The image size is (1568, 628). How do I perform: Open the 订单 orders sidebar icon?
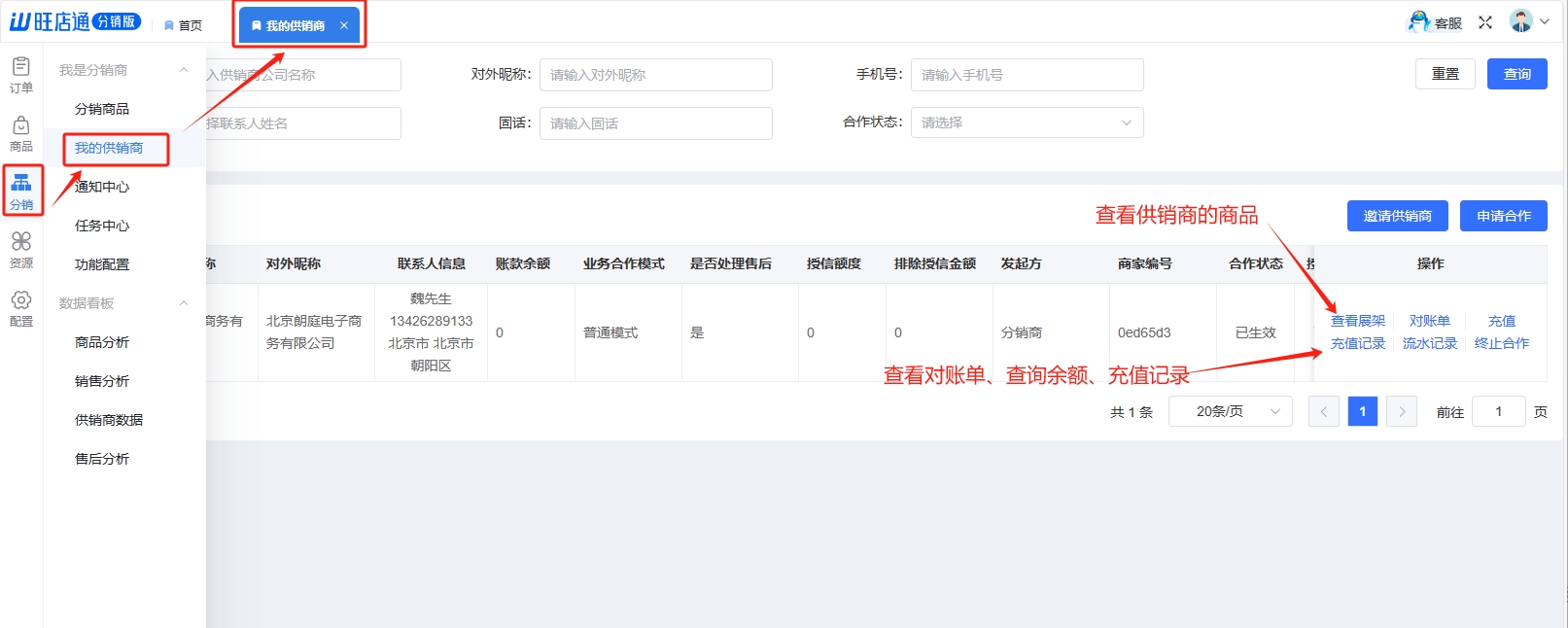(x=20, y=75)
